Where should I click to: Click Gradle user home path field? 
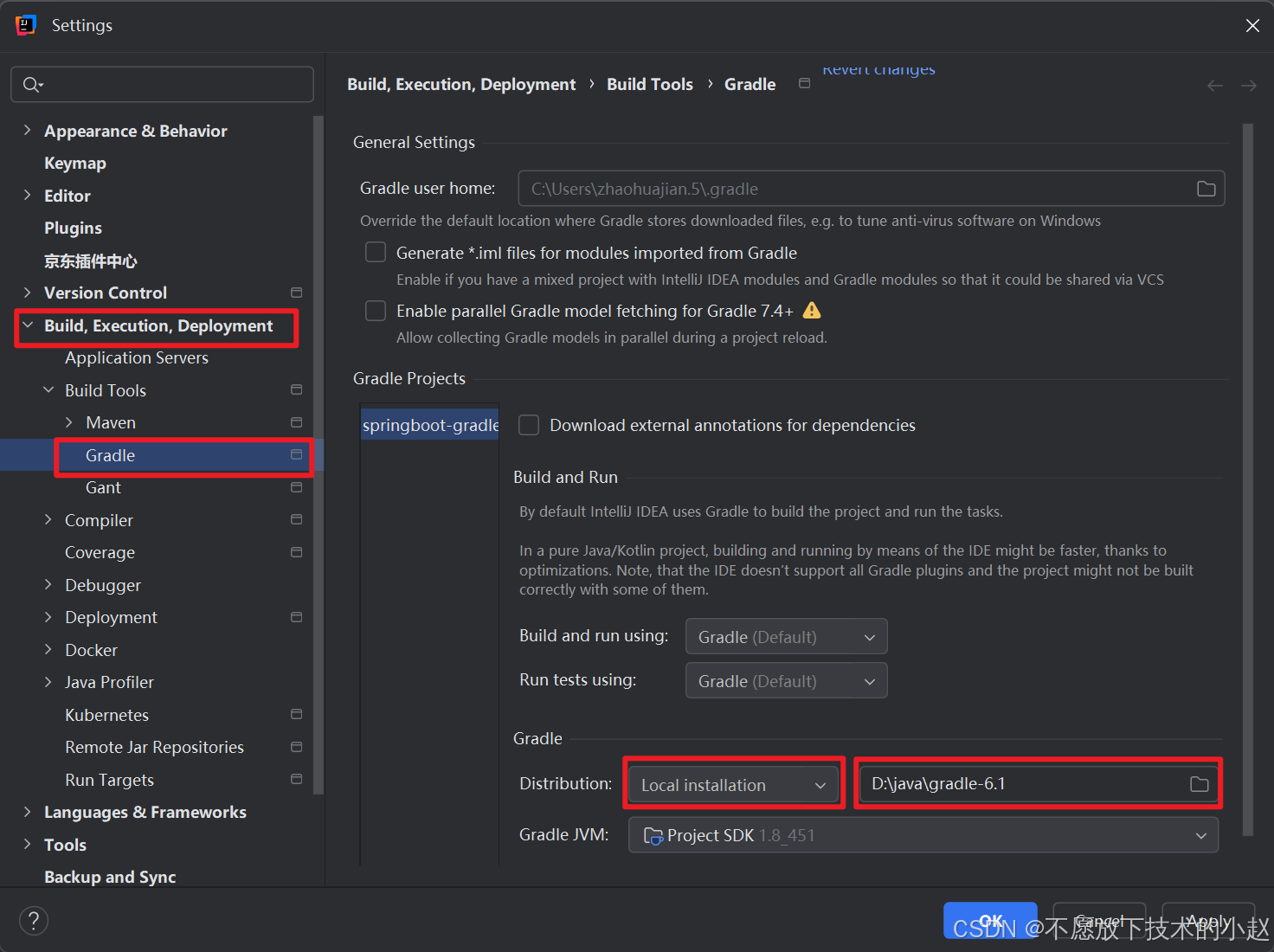[x=872, y=189]
